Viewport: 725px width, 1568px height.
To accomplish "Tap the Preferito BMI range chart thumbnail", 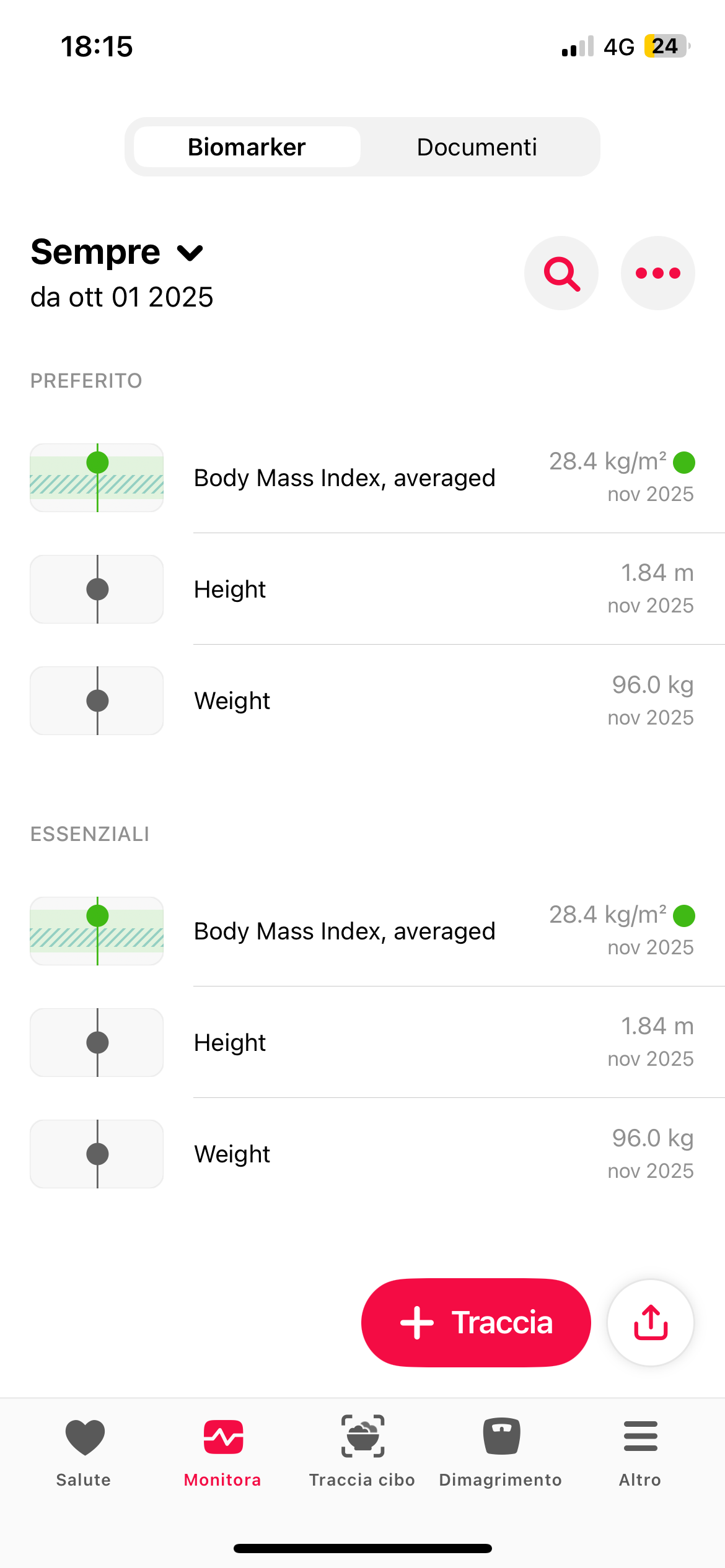I will pyautogui.click(x=97, y=477).
